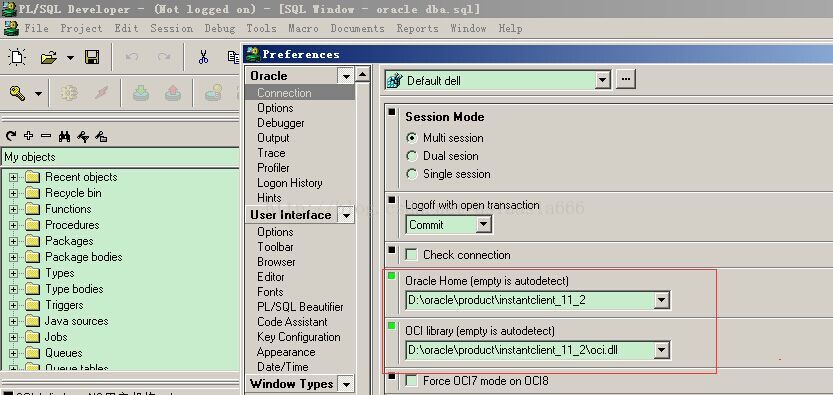
Task: Open the Default dell preference set dropdown
Action: tap(602, 81)
